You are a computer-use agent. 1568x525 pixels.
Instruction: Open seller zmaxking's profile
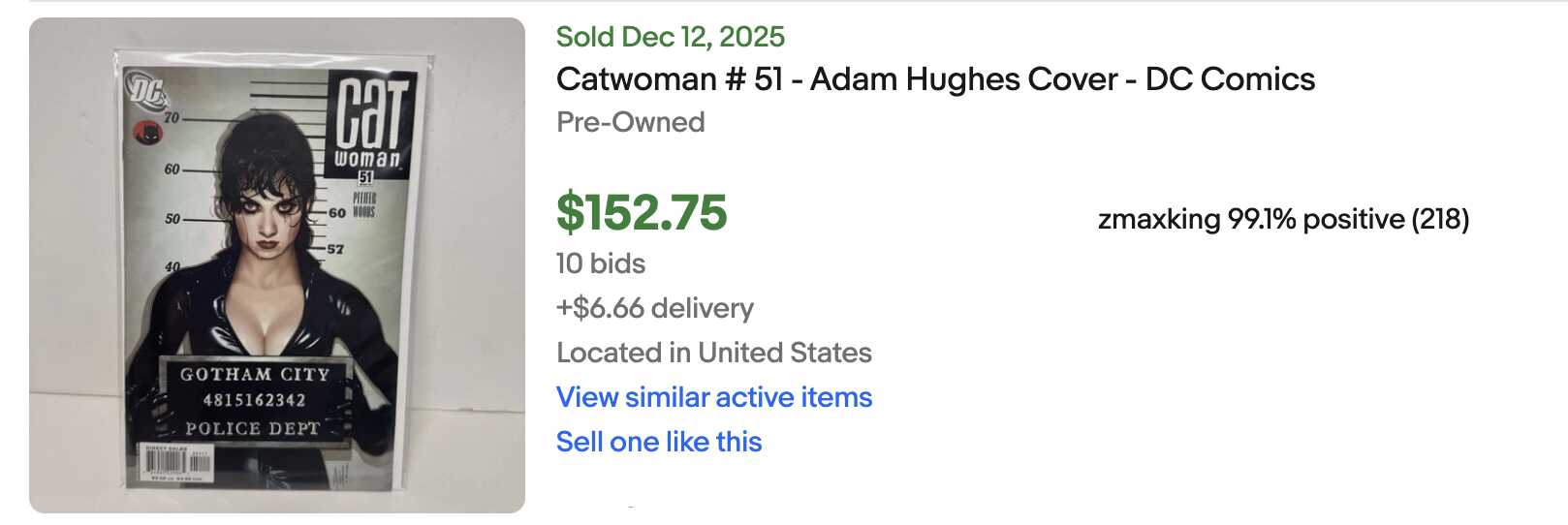pos(1158,220)
